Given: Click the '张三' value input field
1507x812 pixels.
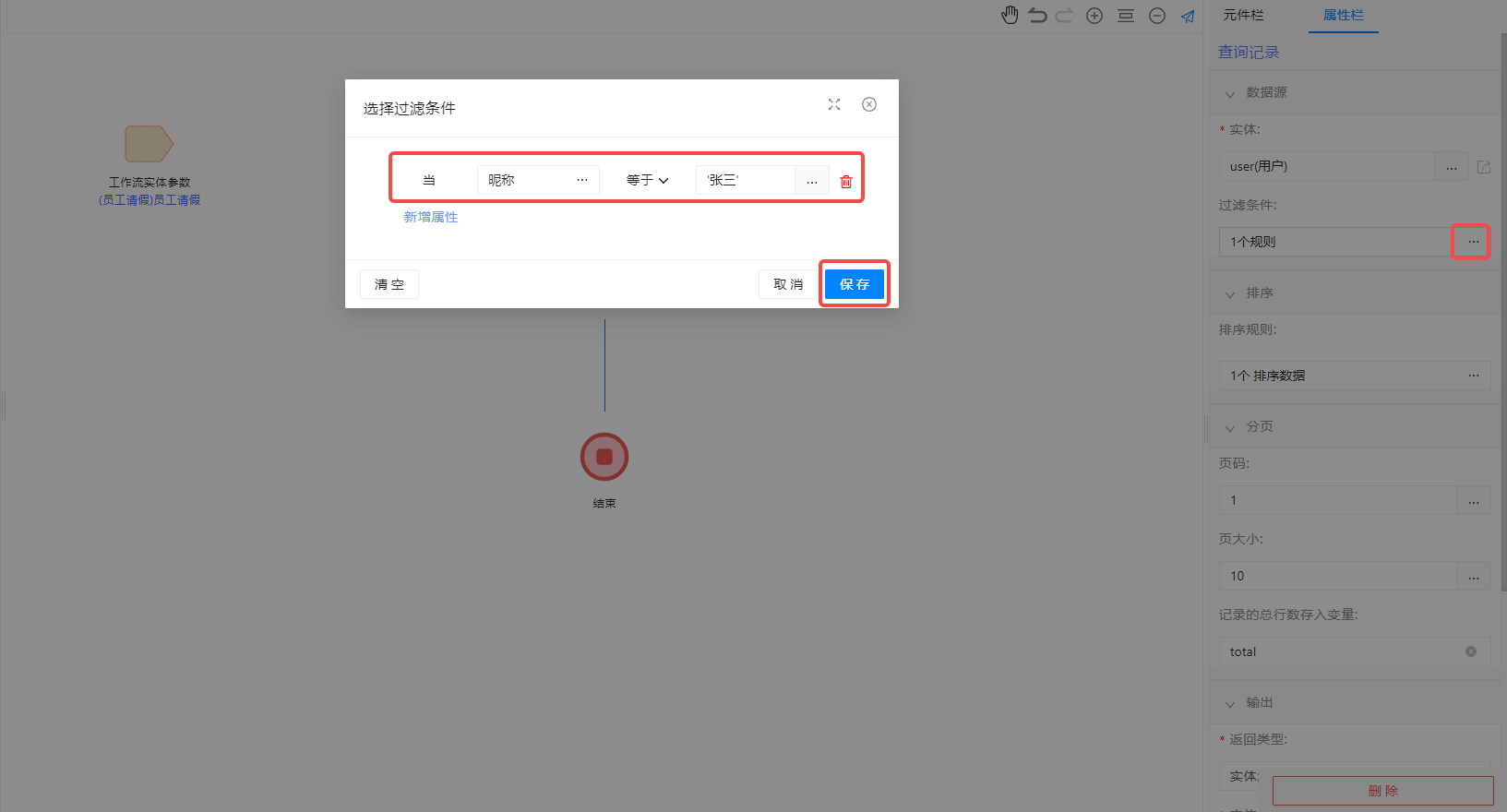Looking at the screenshot, I should tap(745, 180).
